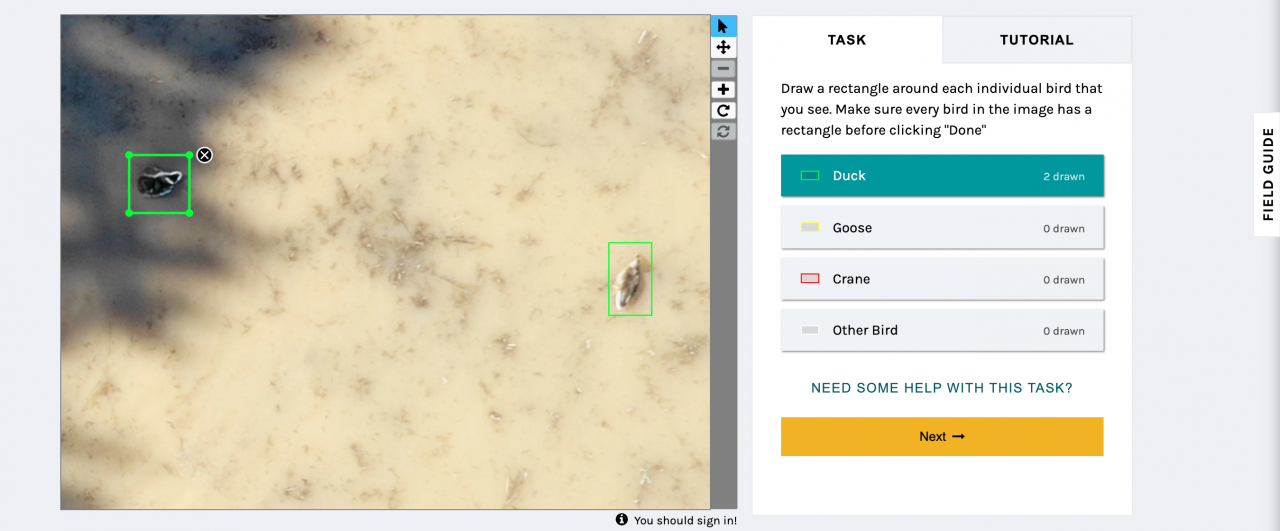Choose the Goose annotation type
Screen dimensions: 1280x531
click(942, 228)
